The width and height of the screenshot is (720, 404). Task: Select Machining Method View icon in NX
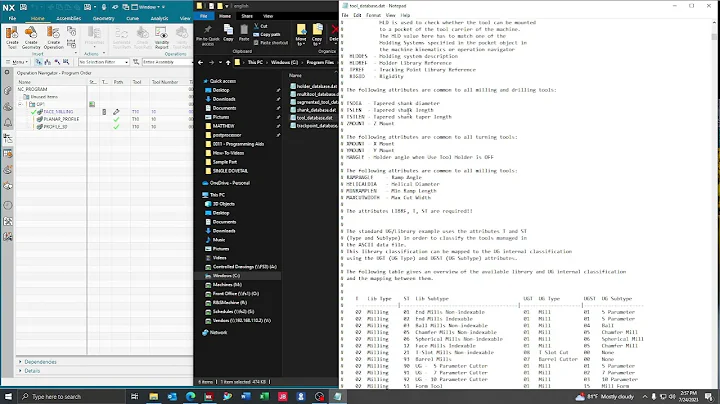tap(66, 62)
